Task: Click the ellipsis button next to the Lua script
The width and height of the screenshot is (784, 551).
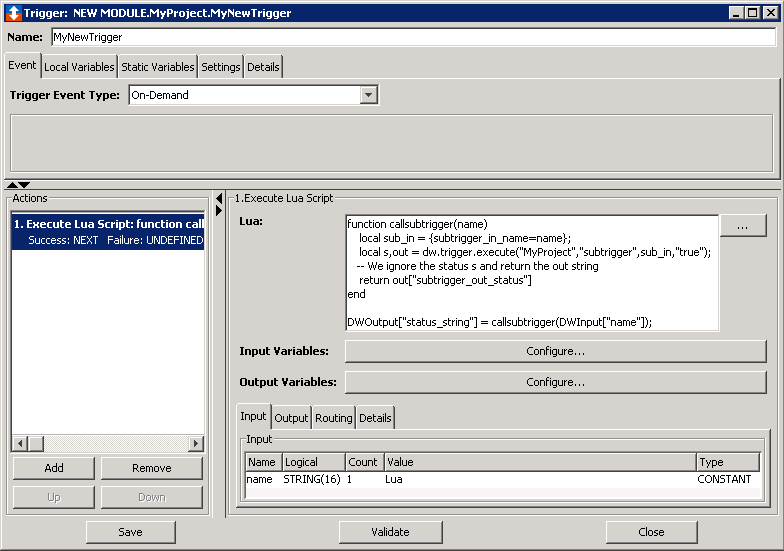Action: click(743, 227)
